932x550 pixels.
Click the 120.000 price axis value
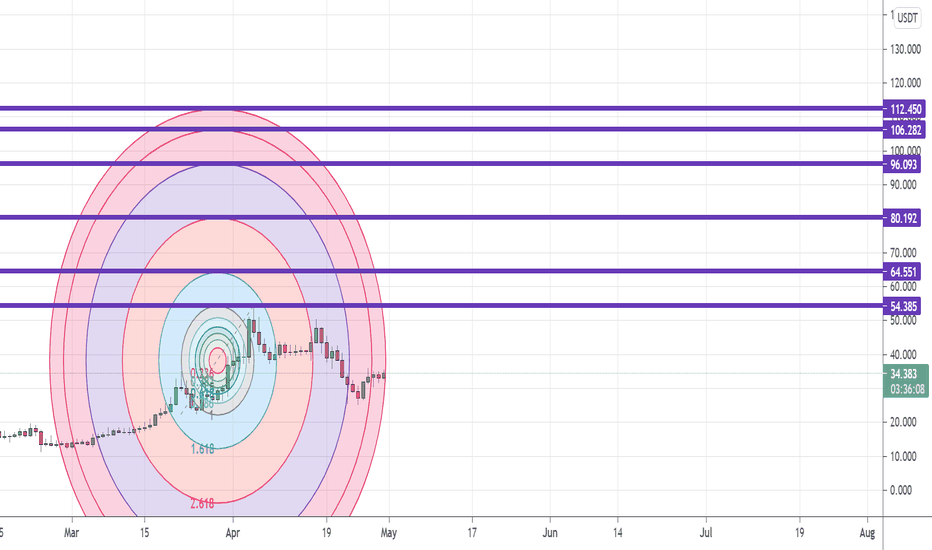point(905,83)
